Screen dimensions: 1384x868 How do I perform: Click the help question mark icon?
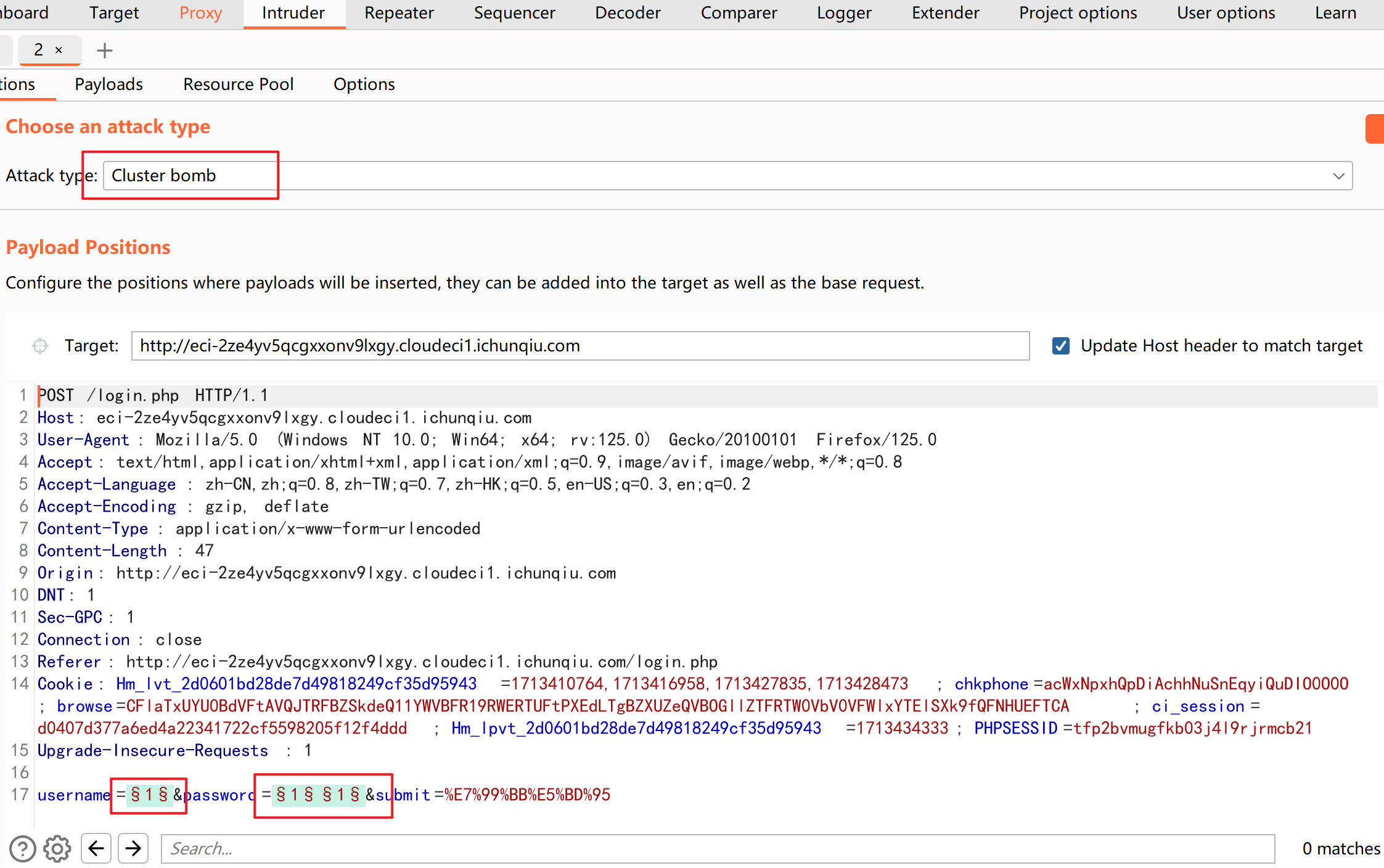point(23,849)
